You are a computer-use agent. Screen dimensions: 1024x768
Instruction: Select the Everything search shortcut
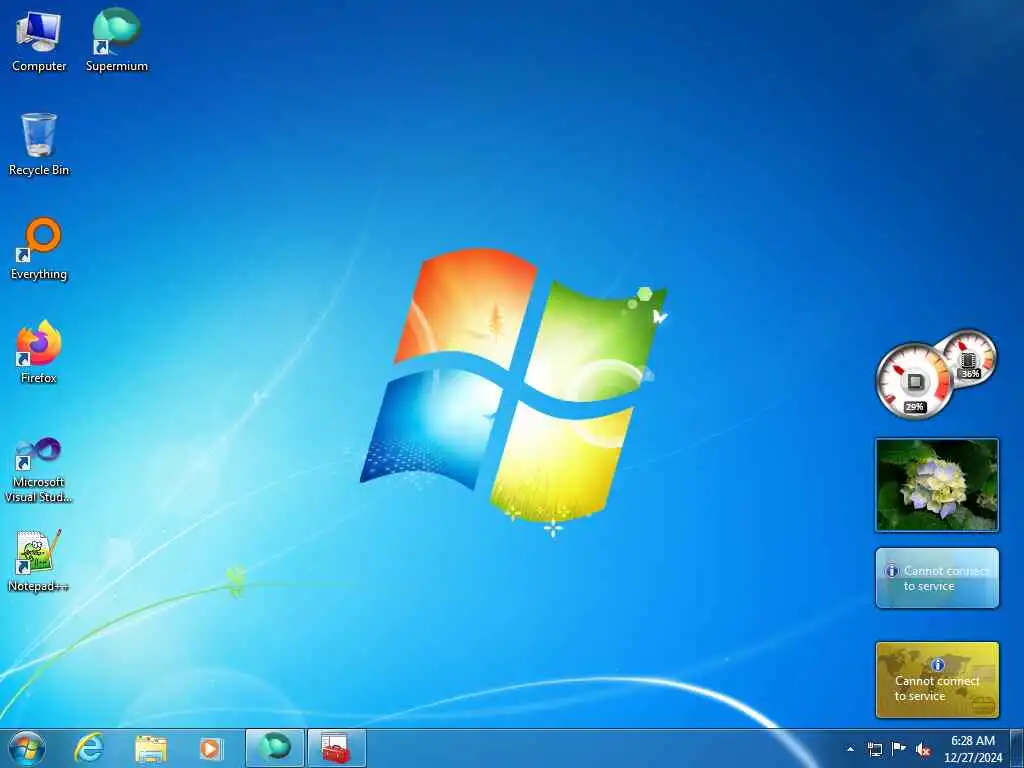[x=39, y=248]
